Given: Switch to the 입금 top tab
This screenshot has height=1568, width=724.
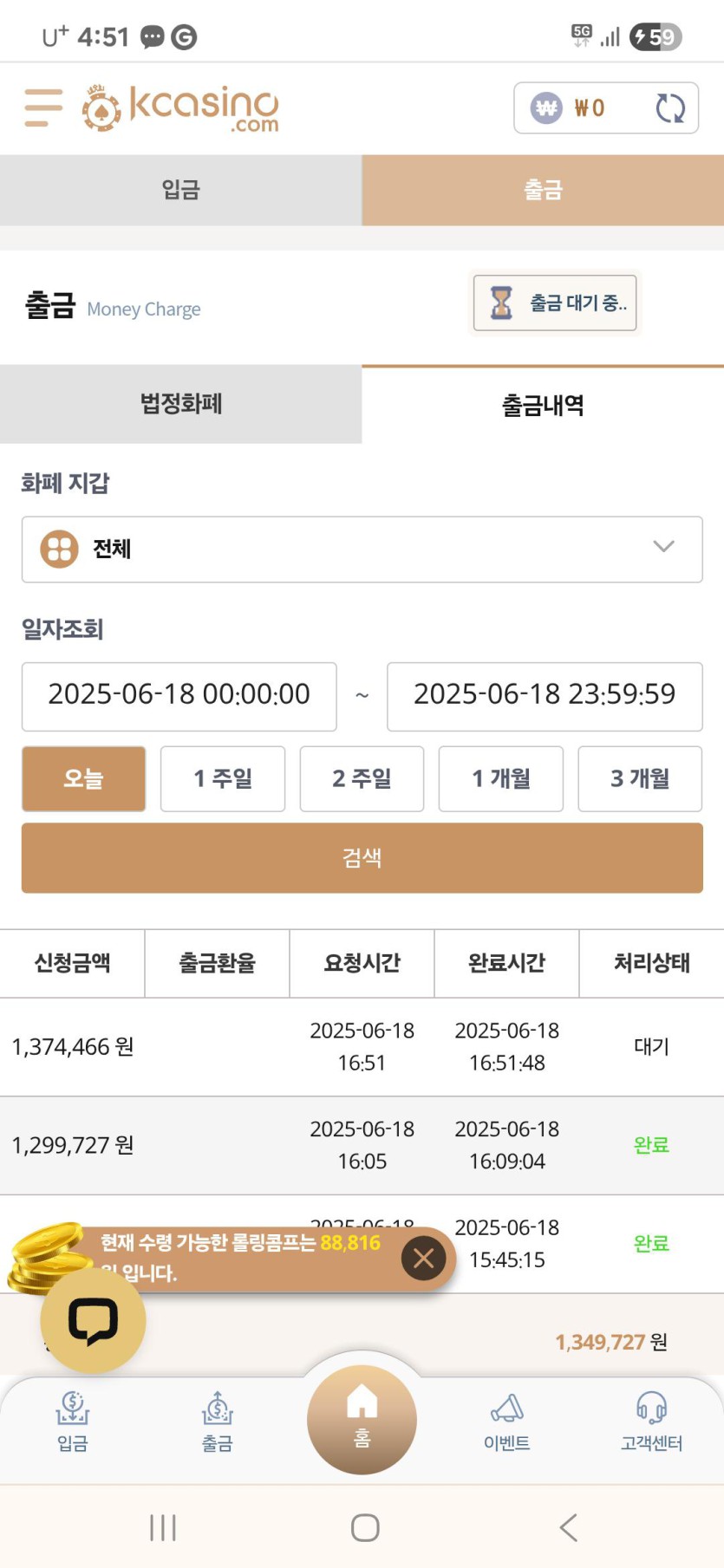Looking at the screenshot, I should [181, 190].
